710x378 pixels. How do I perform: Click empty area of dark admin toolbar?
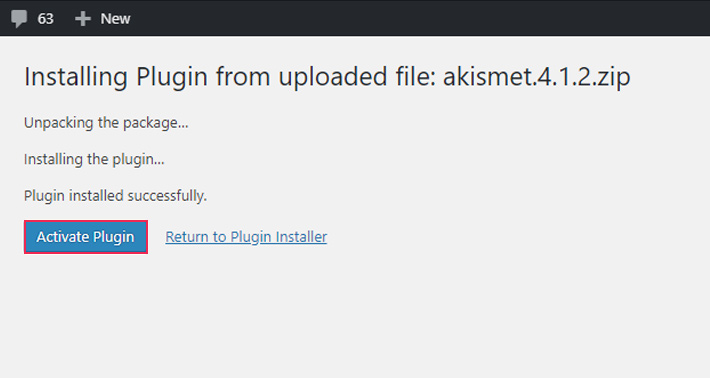408,18
